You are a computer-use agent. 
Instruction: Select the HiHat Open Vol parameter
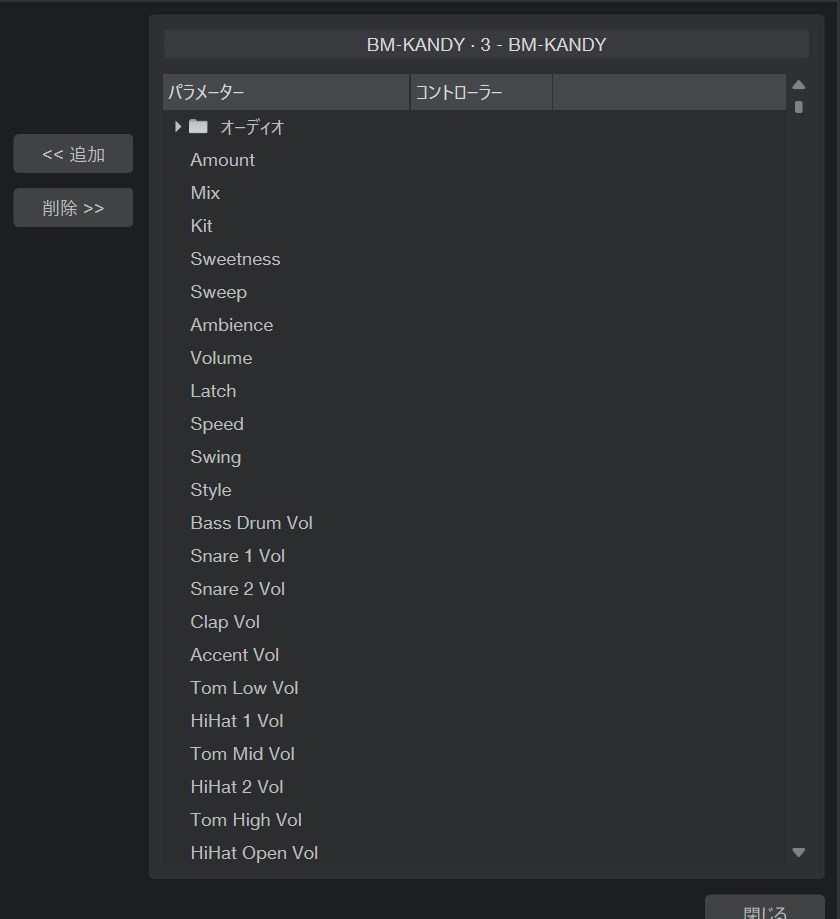[254, 853]
